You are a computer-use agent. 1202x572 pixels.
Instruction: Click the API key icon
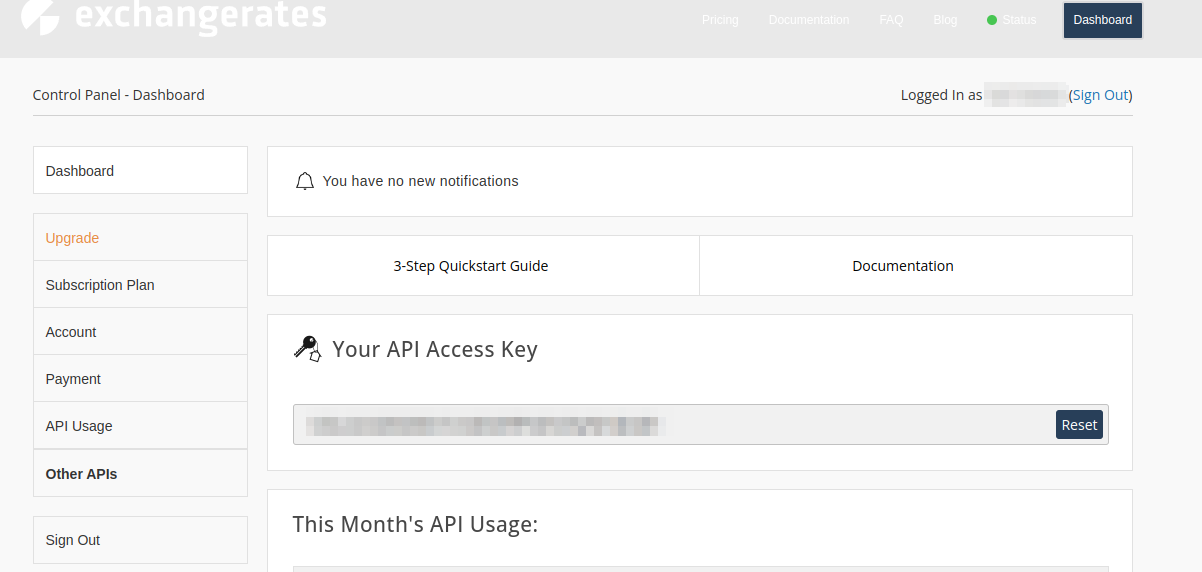point(307,349)
